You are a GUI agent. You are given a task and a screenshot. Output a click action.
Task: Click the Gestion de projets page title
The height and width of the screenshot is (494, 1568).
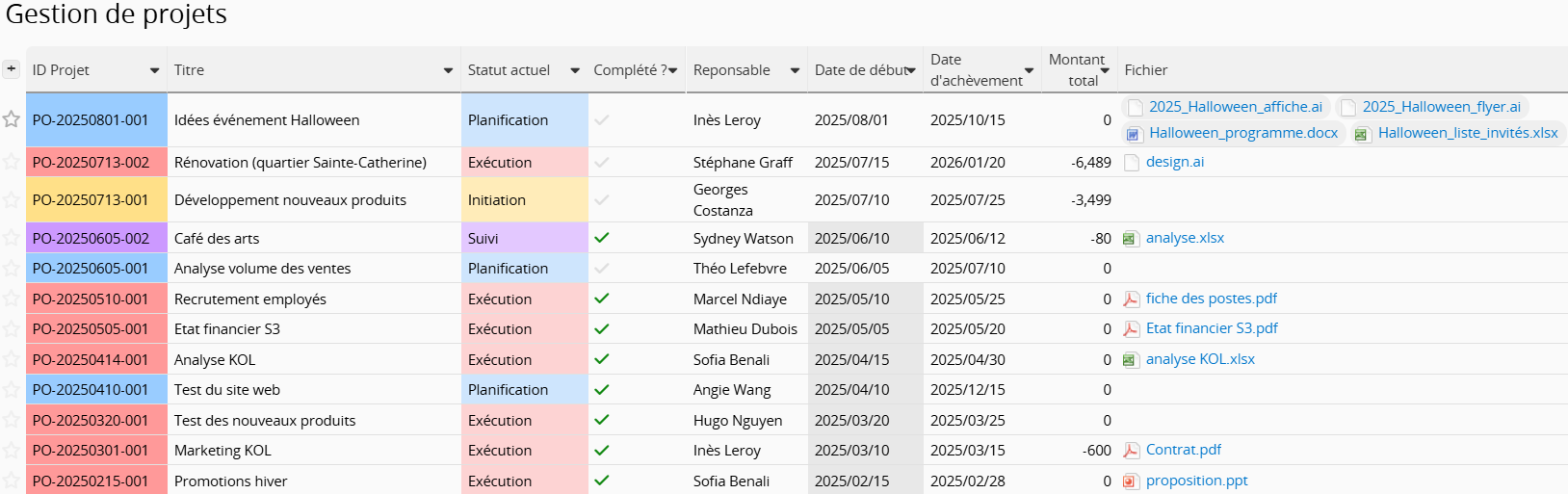point(117,14)
